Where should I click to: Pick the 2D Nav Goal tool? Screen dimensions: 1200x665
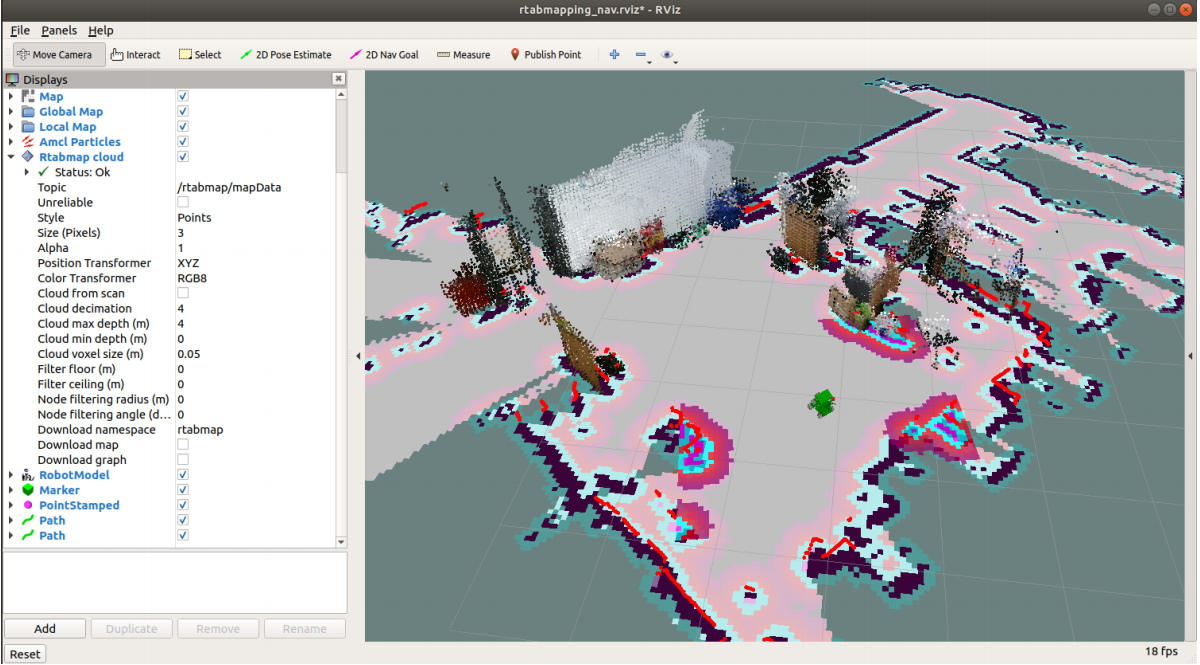[384, 55]
